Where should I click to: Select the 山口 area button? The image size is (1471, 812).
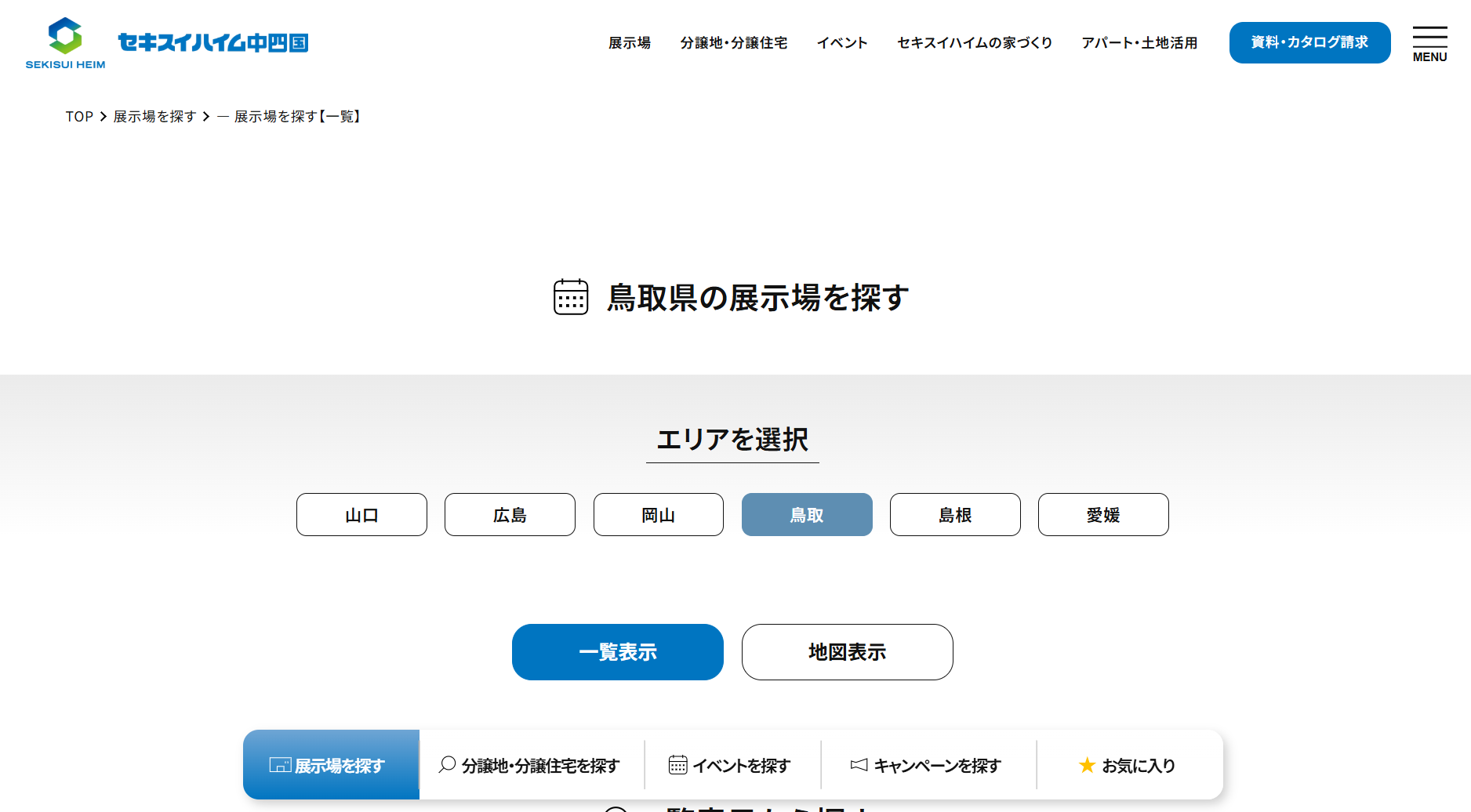[361, 515]
